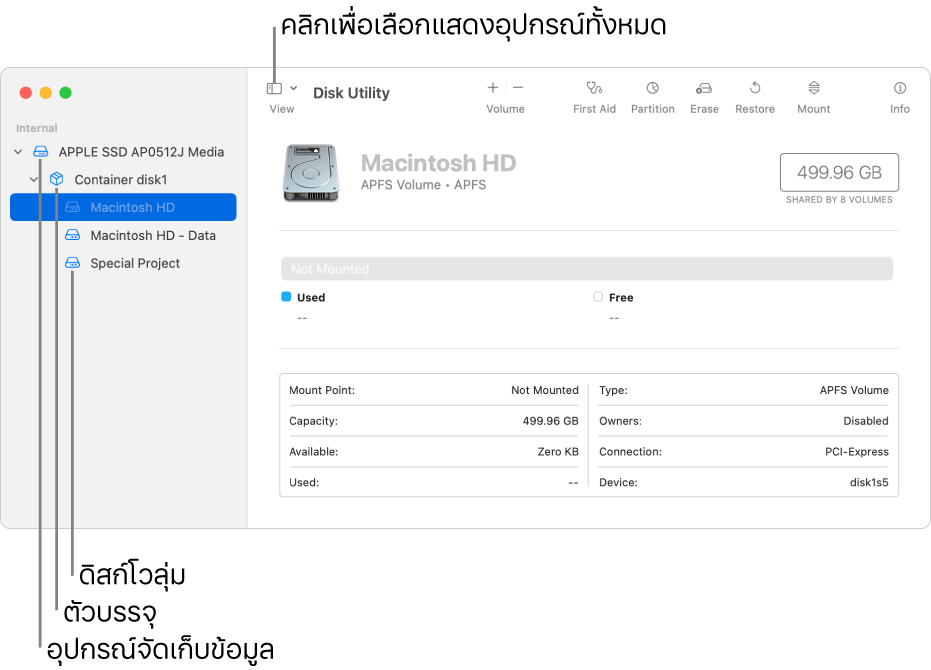The width and height of the screenshot is (931, 670).
Task: Click the Volume toolbar label
Action: [x=505, y=109]
